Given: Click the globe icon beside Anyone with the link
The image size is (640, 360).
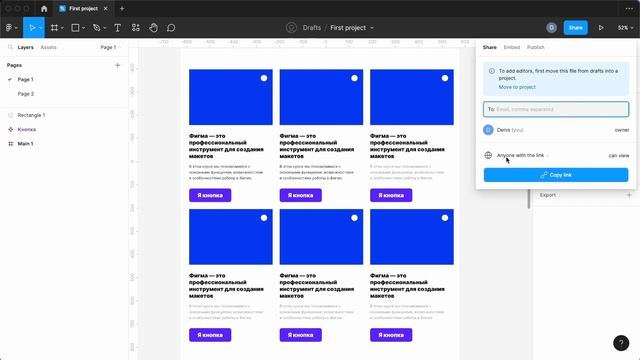Looking at the screenshot, I should [x=488, y=156].
